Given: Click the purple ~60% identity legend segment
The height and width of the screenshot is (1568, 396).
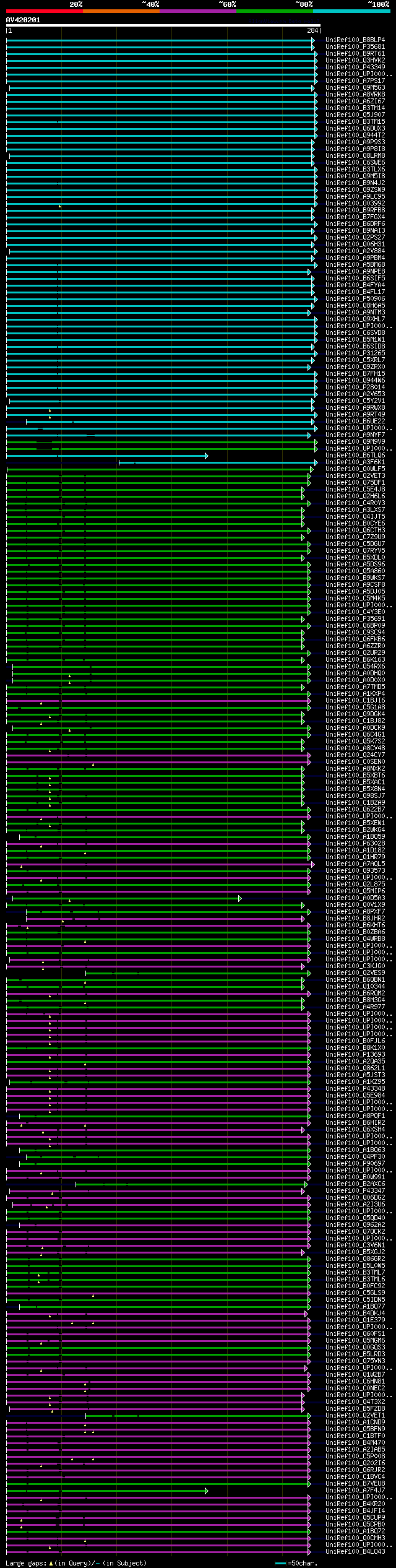Looking at the screenshot, I should [x=197, y=11].
